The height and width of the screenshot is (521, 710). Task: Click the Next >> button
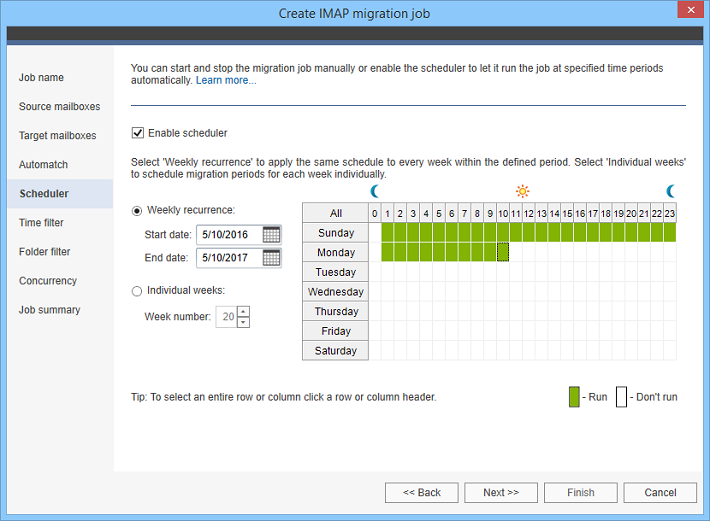501,492
